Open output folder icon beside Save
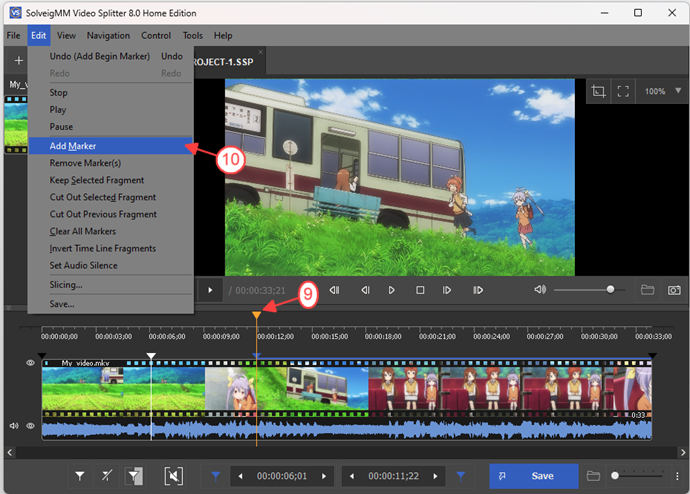Image resolution: width=690 pixels, height=494 pixels. pyautogui.click(x=593, y=476)
